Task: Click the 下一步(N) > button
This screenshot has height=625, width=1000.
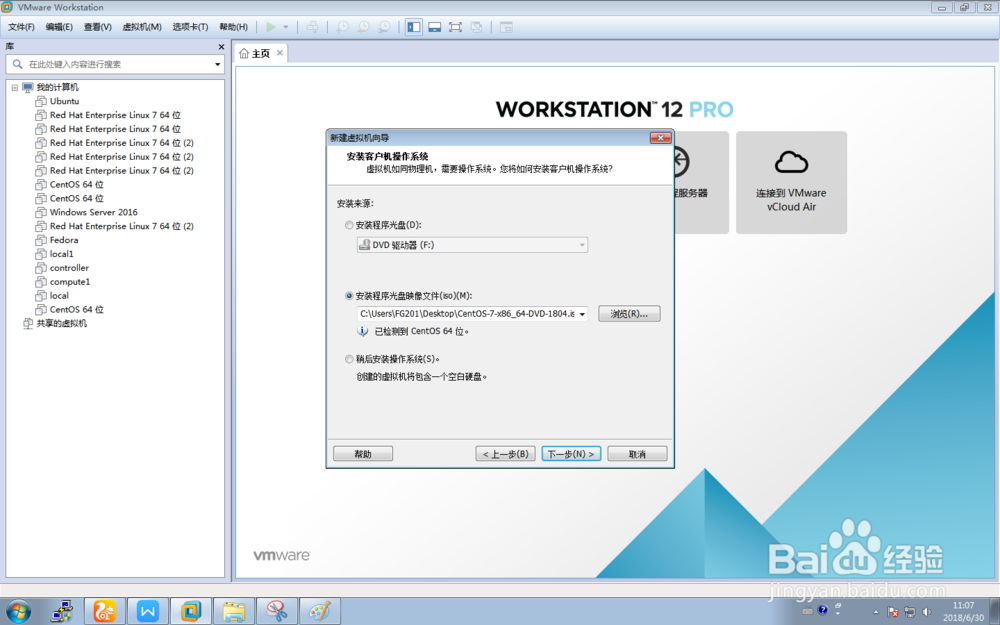Action: [571, 454]
